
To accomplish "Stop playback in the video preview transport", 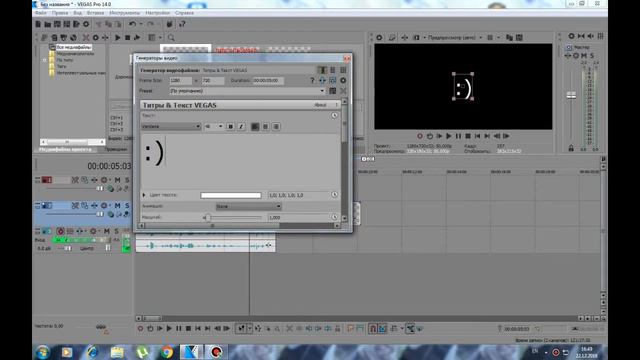I will (x=468, y=136).
